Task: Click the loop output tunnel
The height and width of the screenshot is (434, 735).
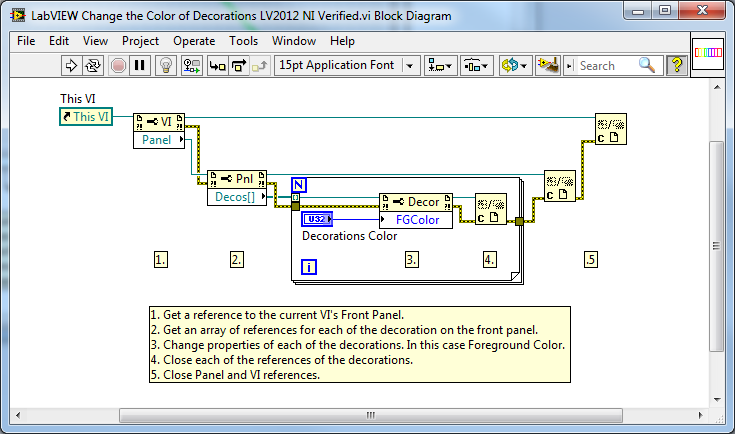Action: coord(519,221)
